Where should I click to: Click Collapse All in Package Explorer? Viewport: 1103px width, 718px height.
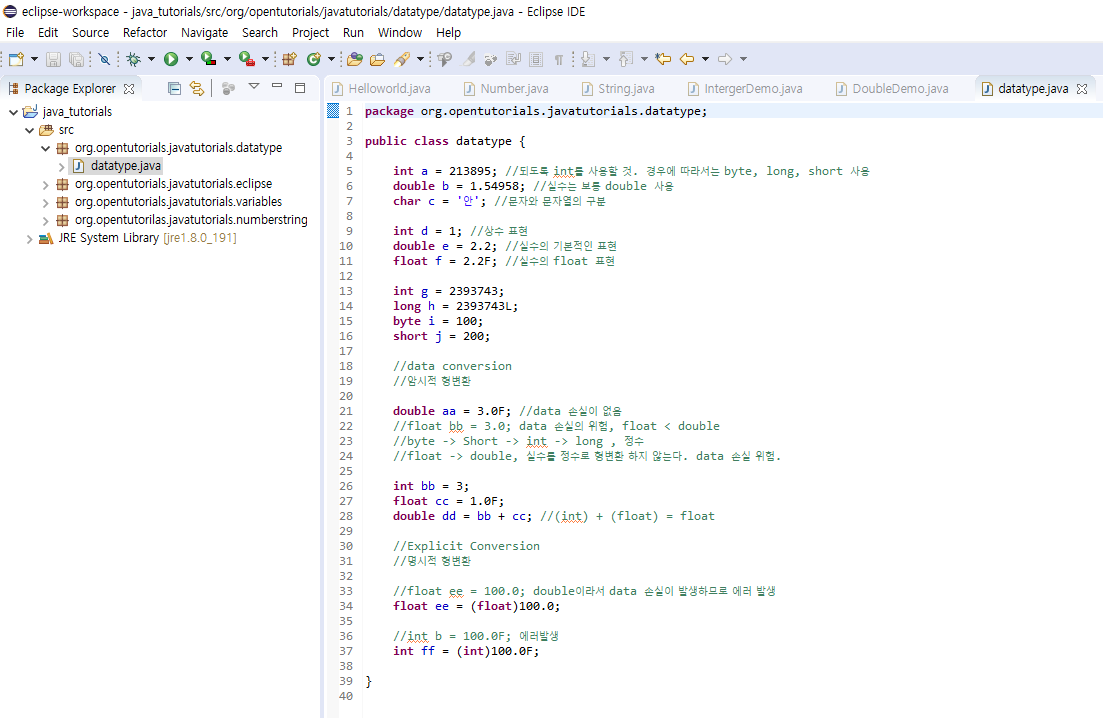[x=175, y=88]
